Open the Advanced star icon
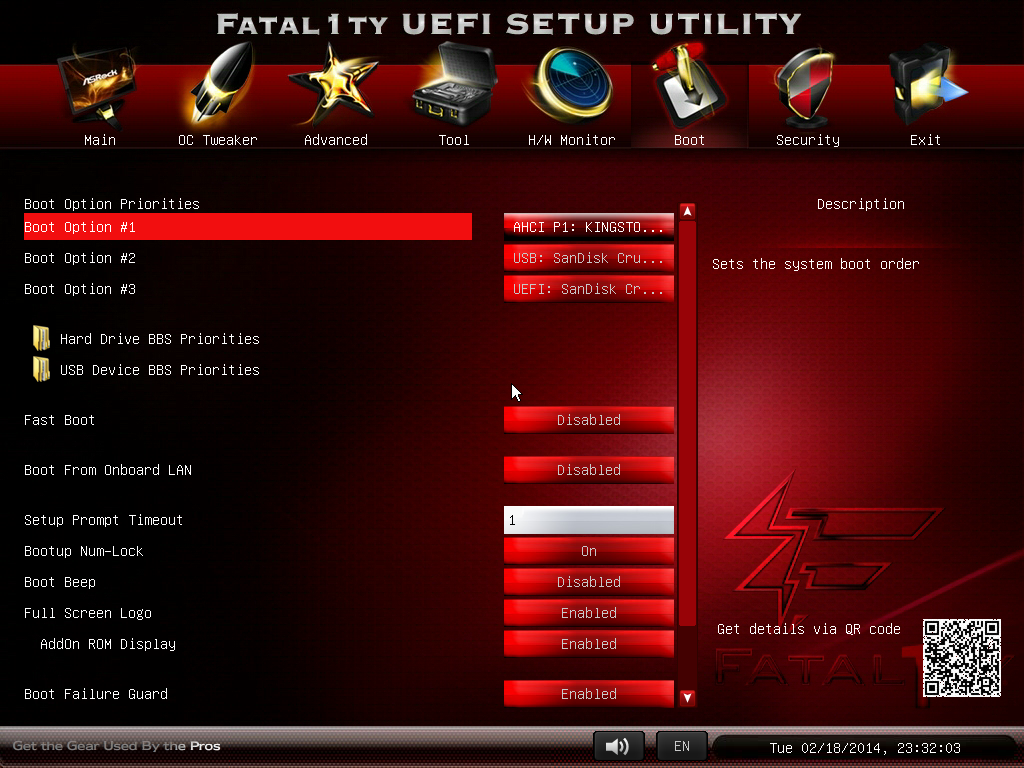This screenshot has height=768, width=1024. [335, 90]
